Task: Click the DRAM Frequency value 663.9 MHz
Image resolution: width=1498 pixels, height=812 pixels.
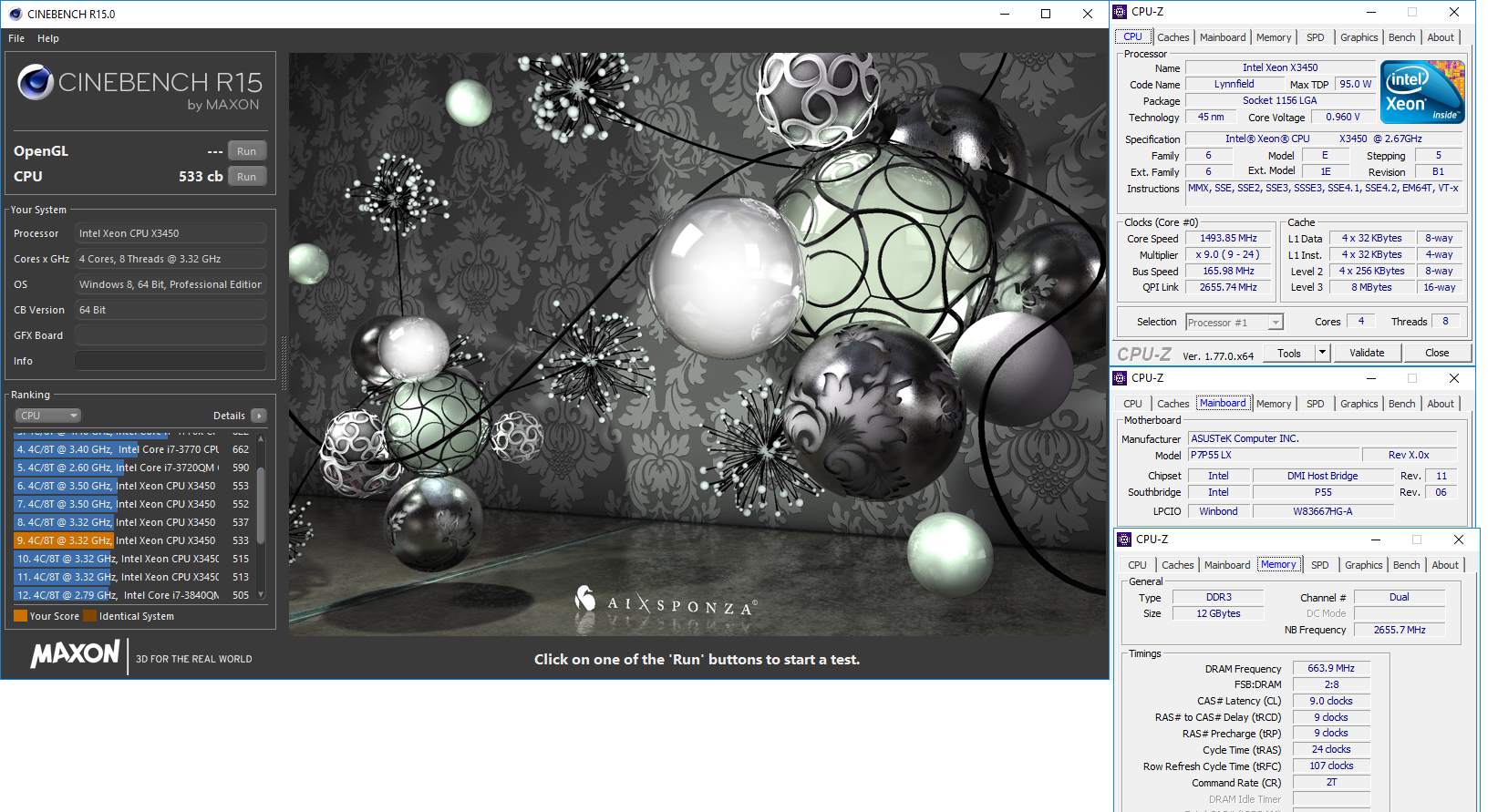Action: pyautogui.click(x=1331, y=668)
